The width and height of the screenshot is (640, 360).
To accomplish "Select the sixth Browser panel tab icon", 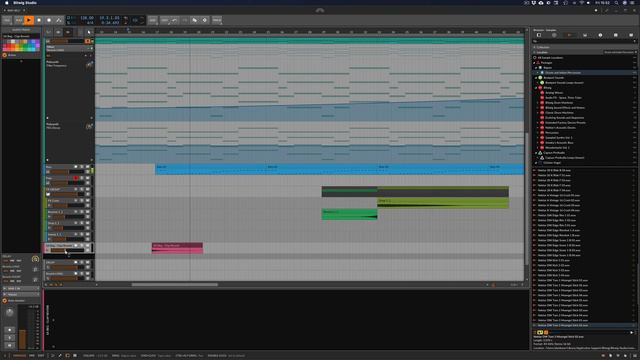I will click(x=616, y=35).
